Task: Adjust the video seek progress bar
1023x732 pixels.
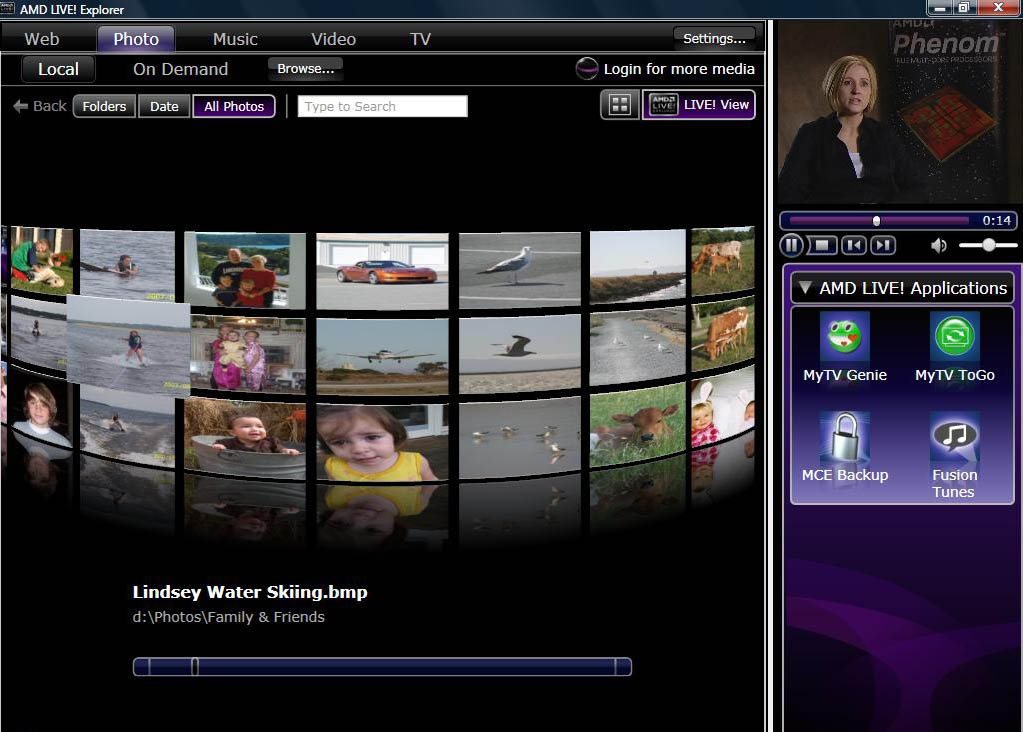Action: pos(879,221)
